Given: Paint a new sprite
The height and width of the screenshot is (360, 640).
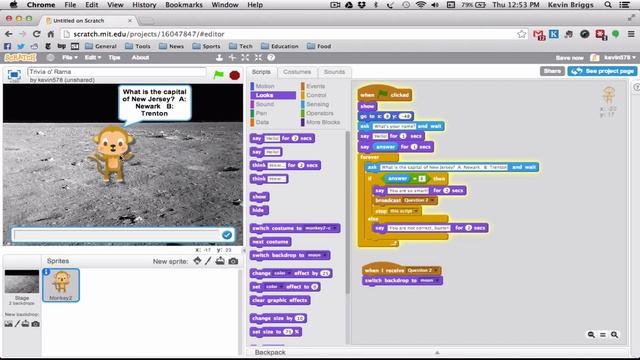Looking at the screenshot, I should coord(208,261).
